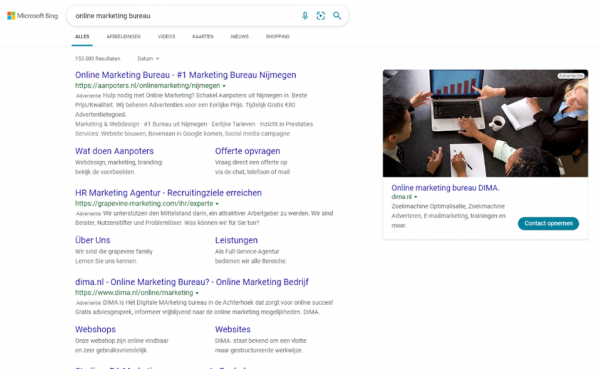The width and height of the screenshot is (600, 369).
Task: Select the ALLES tab
Action: (82, 37)
